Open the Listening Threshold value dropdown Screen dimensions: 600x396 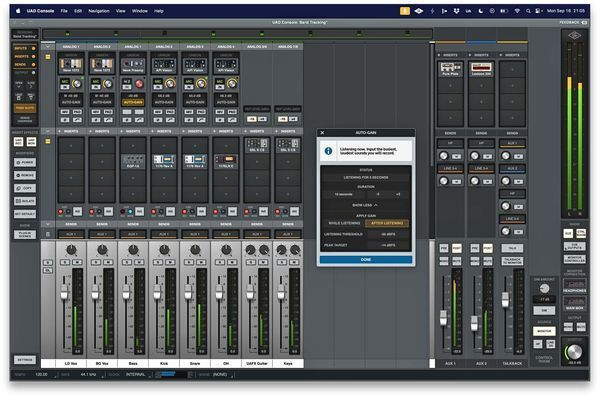[388, 234]
